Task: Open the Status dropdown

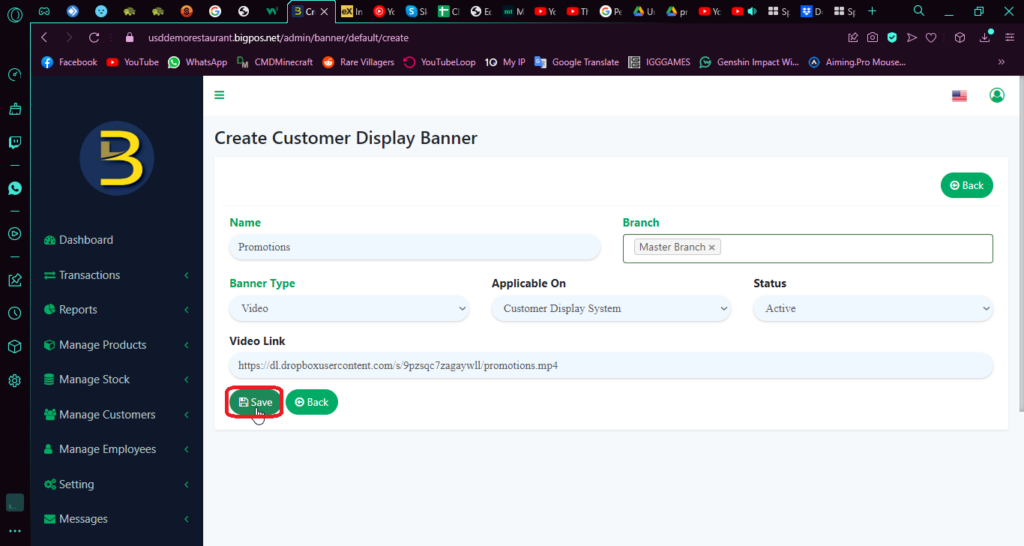Action: point(873,308)
